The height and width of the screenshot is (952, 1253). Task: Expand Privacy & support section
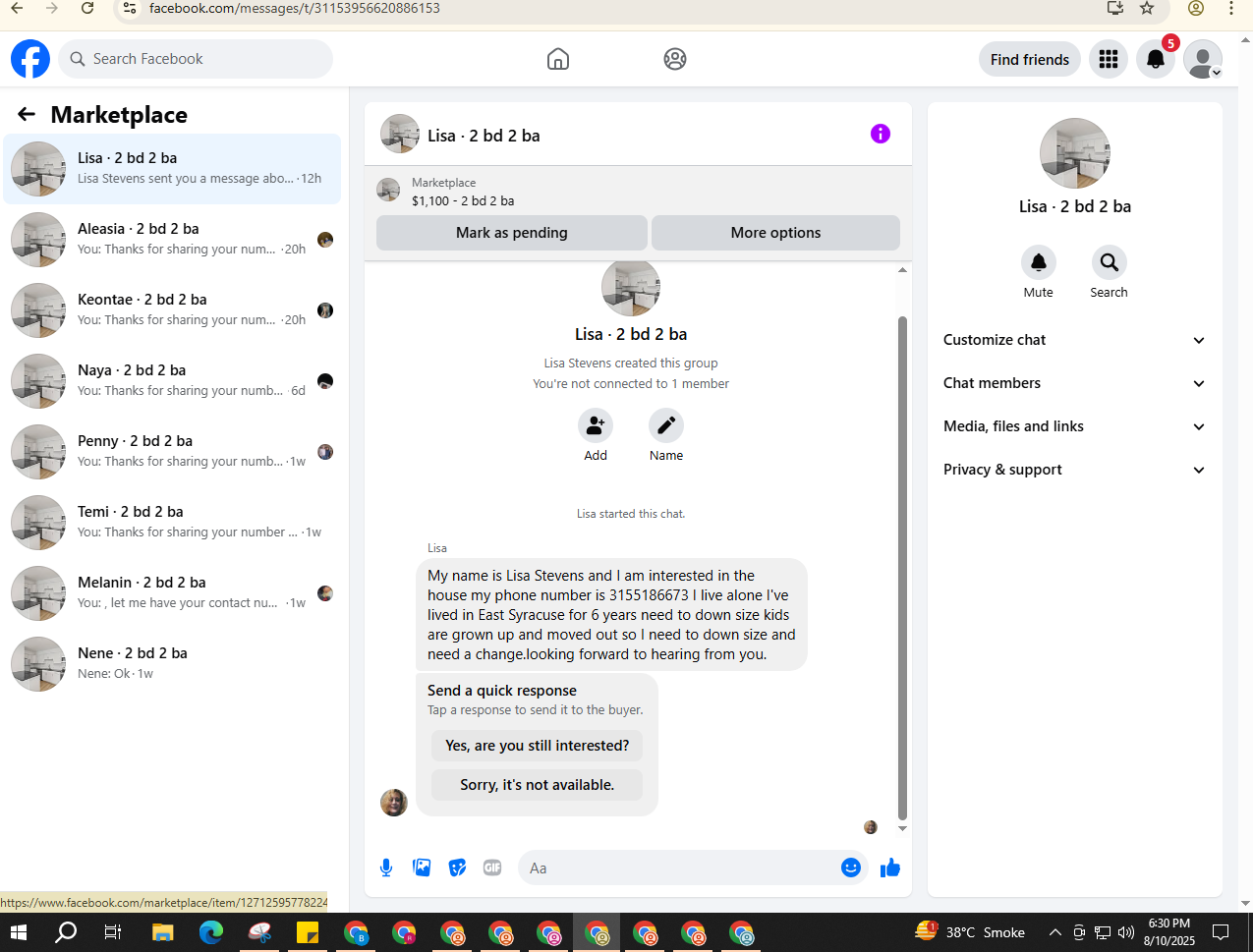[1074, 470]
